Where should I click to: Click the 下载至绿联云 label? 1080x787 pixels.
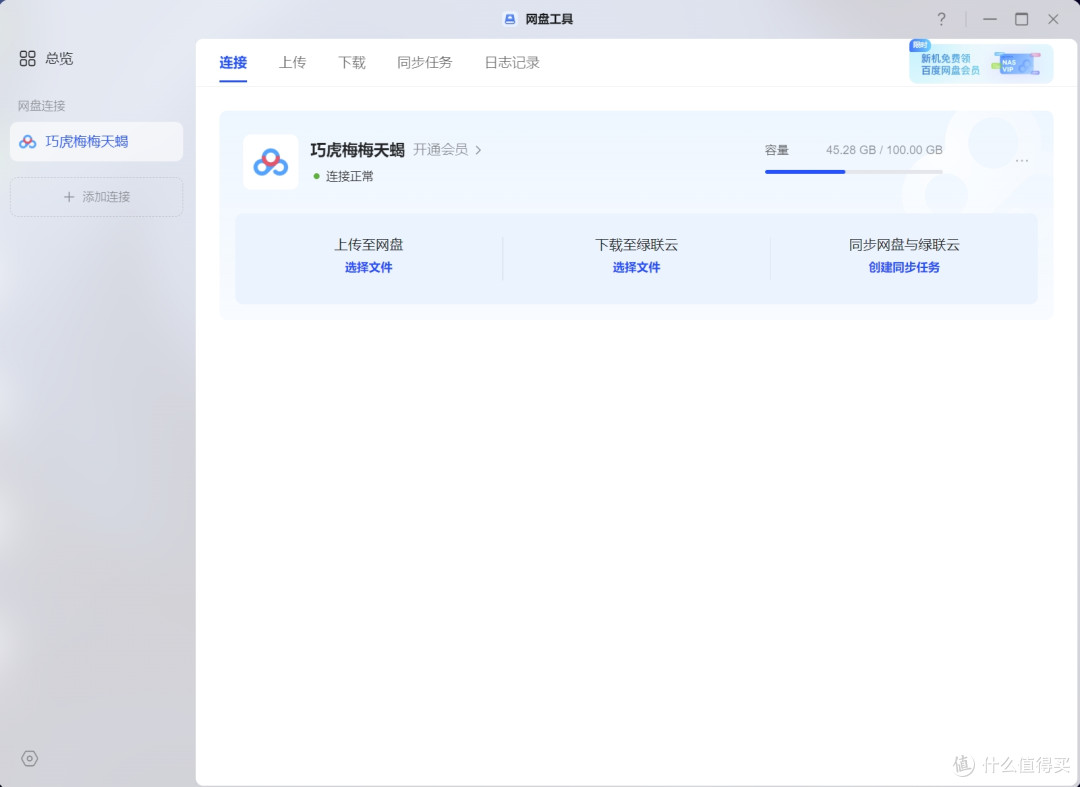click(x=636, y=244)
